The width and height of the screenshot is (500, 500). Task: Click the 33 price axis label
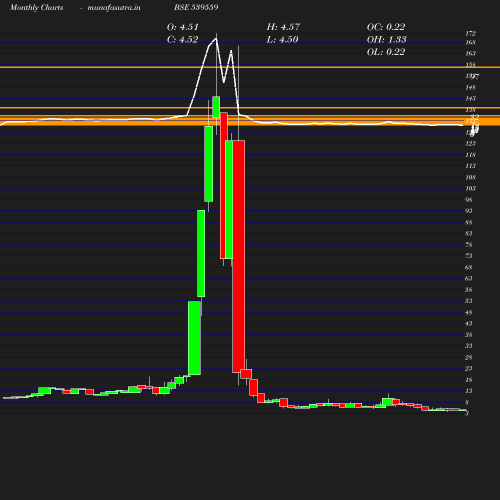(469, 346)
